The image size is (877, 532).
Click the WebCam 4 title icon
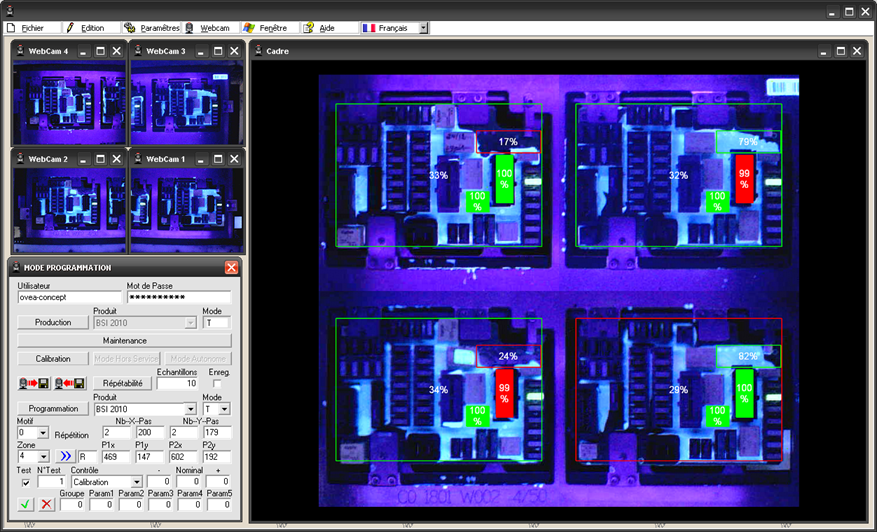pyautogui.click(x=21, y=50)
